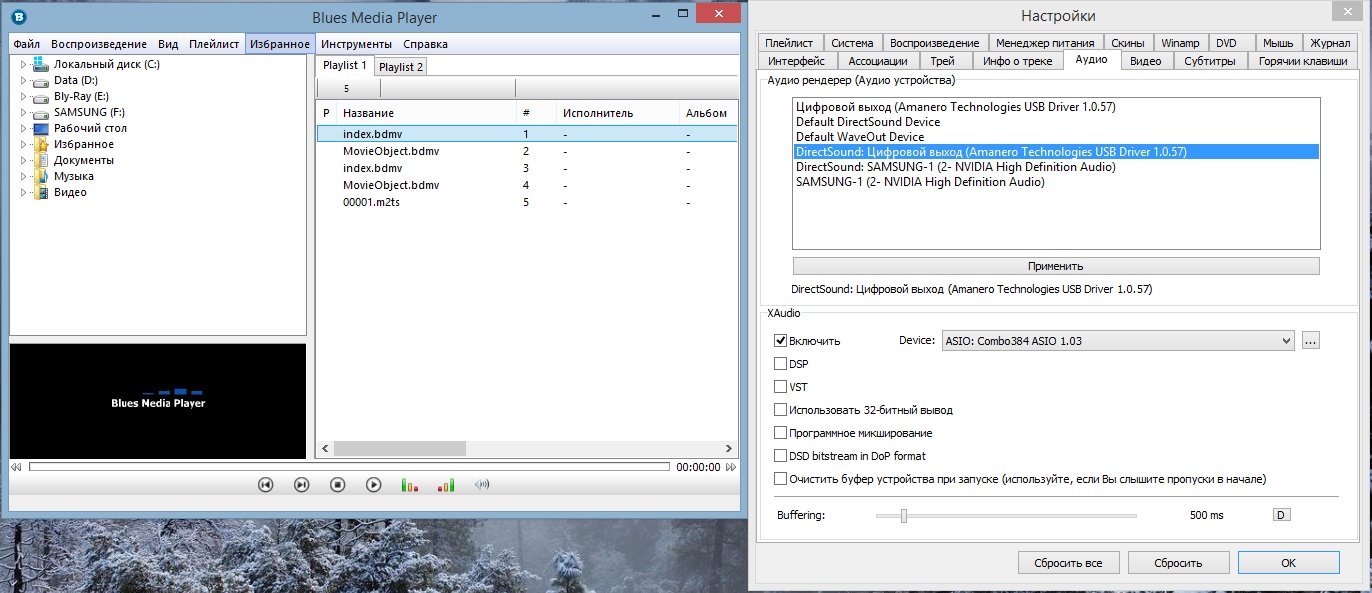Click the ellipsis button next to Device dropdown

pyautogui.click(x=1311, y=341)
